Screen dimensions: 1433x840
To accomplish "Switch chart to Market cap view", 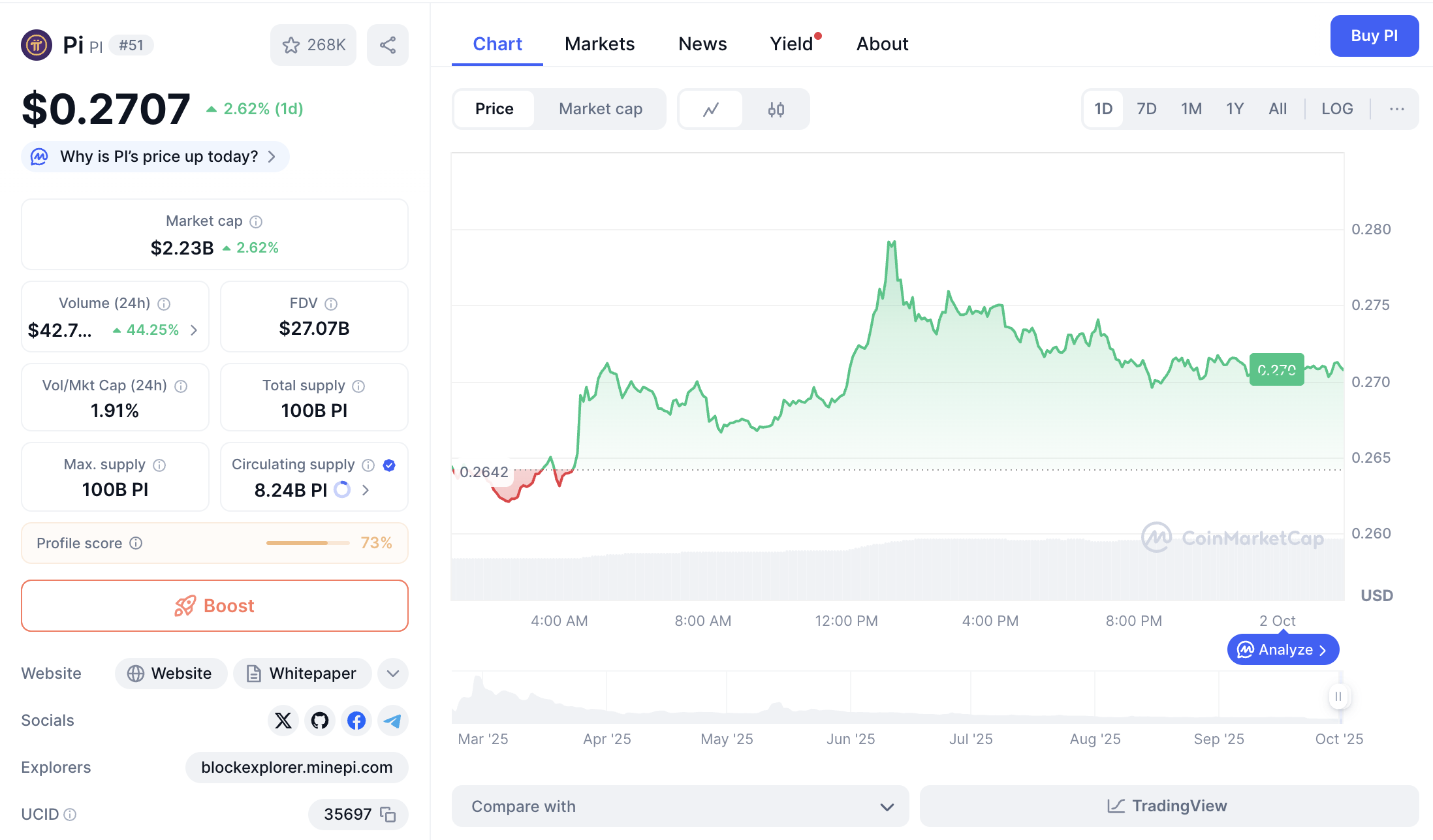I will (600, 109).
